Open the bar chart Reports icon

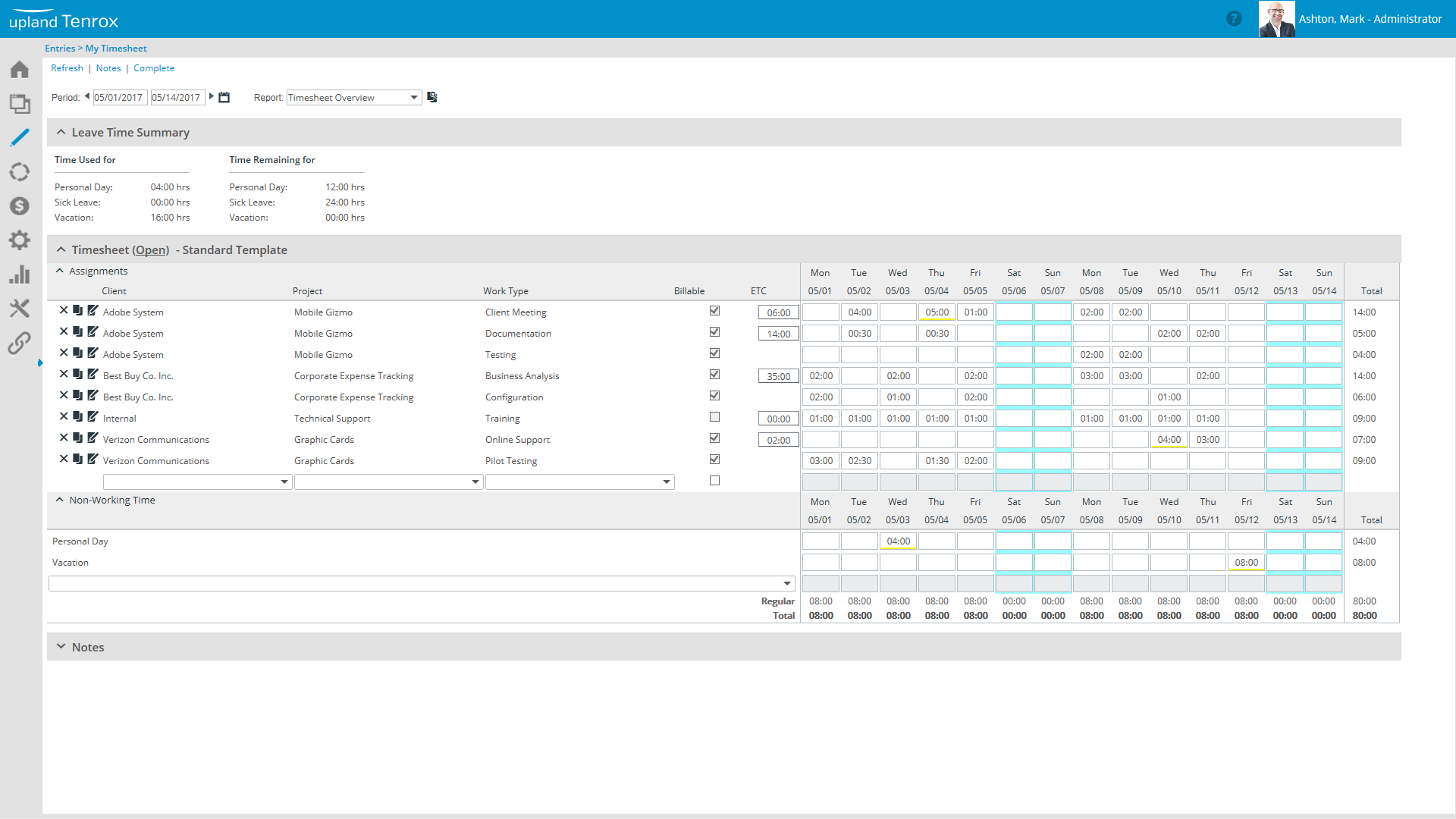20,275
